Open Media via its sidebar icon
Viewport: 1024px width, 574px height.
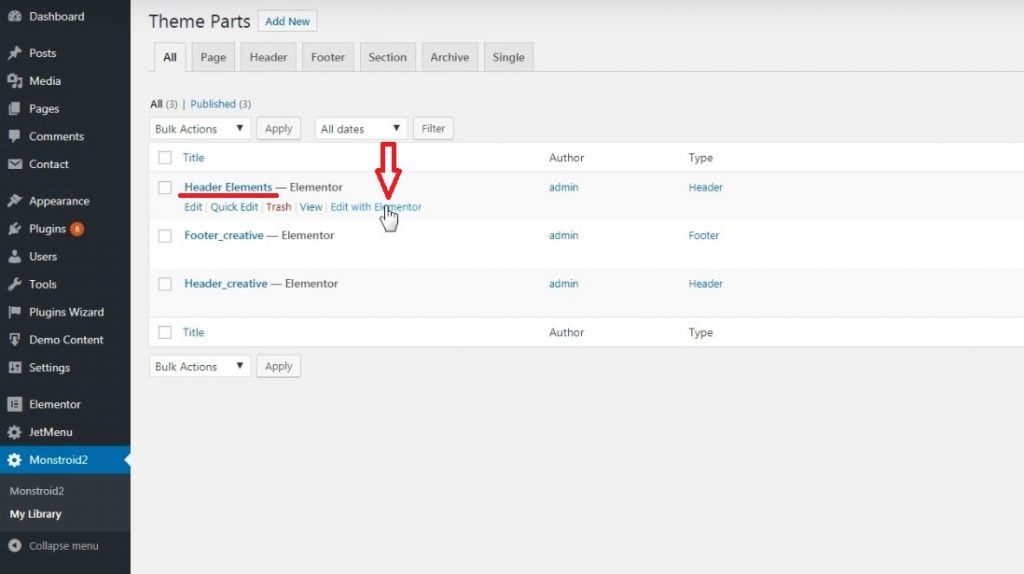point(14,81)
